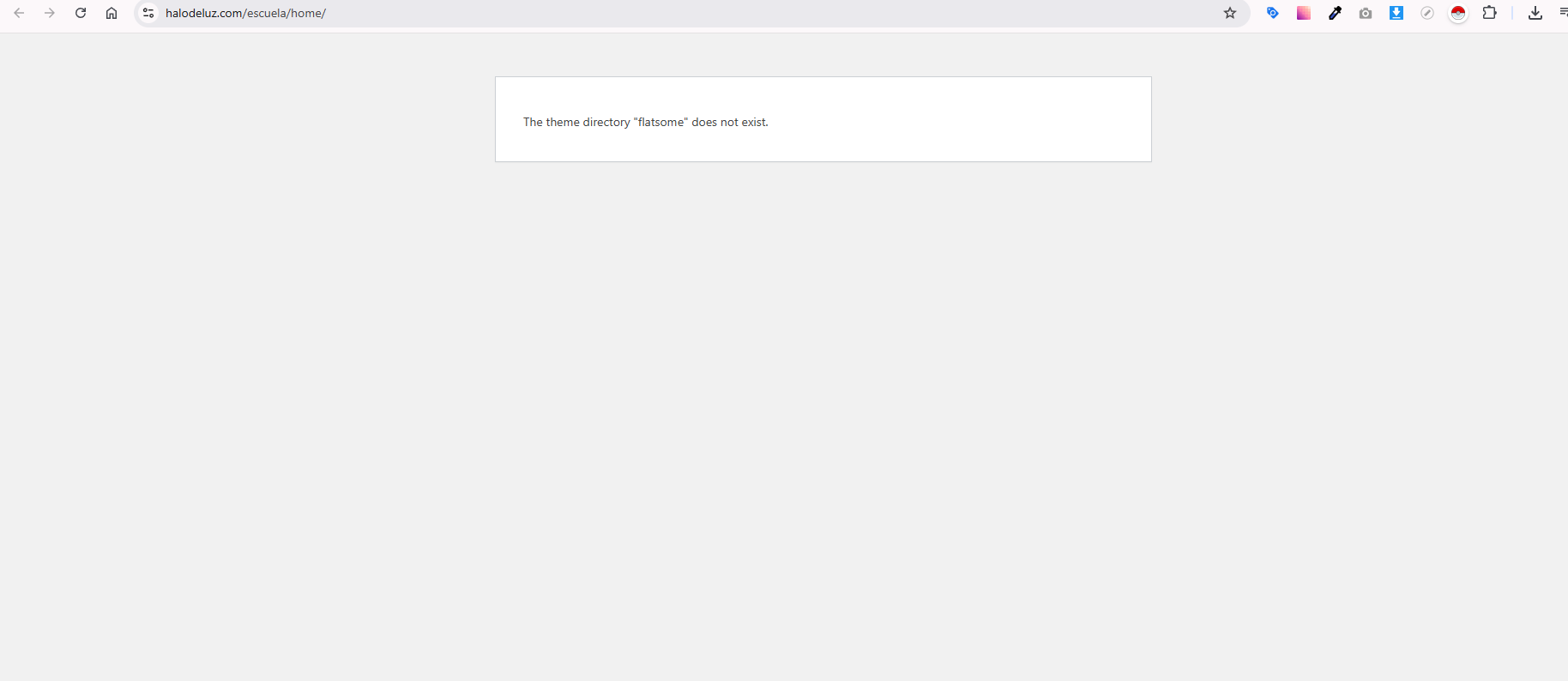Click the halodeluz.com address bar URL
Screen dimensions: 1568x681
click(245, 13)
